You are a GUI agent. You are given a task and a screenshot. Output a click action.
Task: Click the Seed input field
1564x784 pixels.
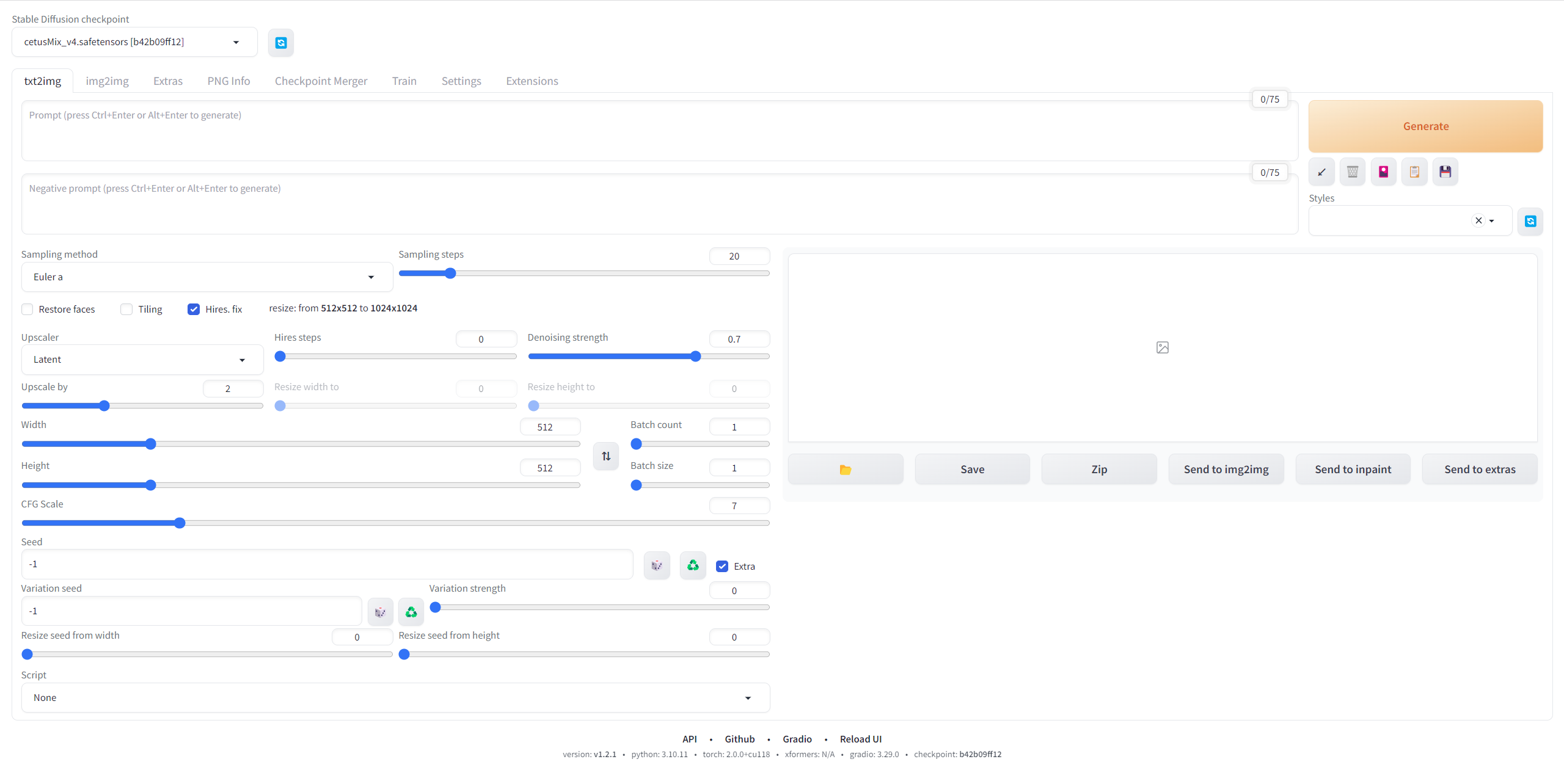click(x=327, y=564)
